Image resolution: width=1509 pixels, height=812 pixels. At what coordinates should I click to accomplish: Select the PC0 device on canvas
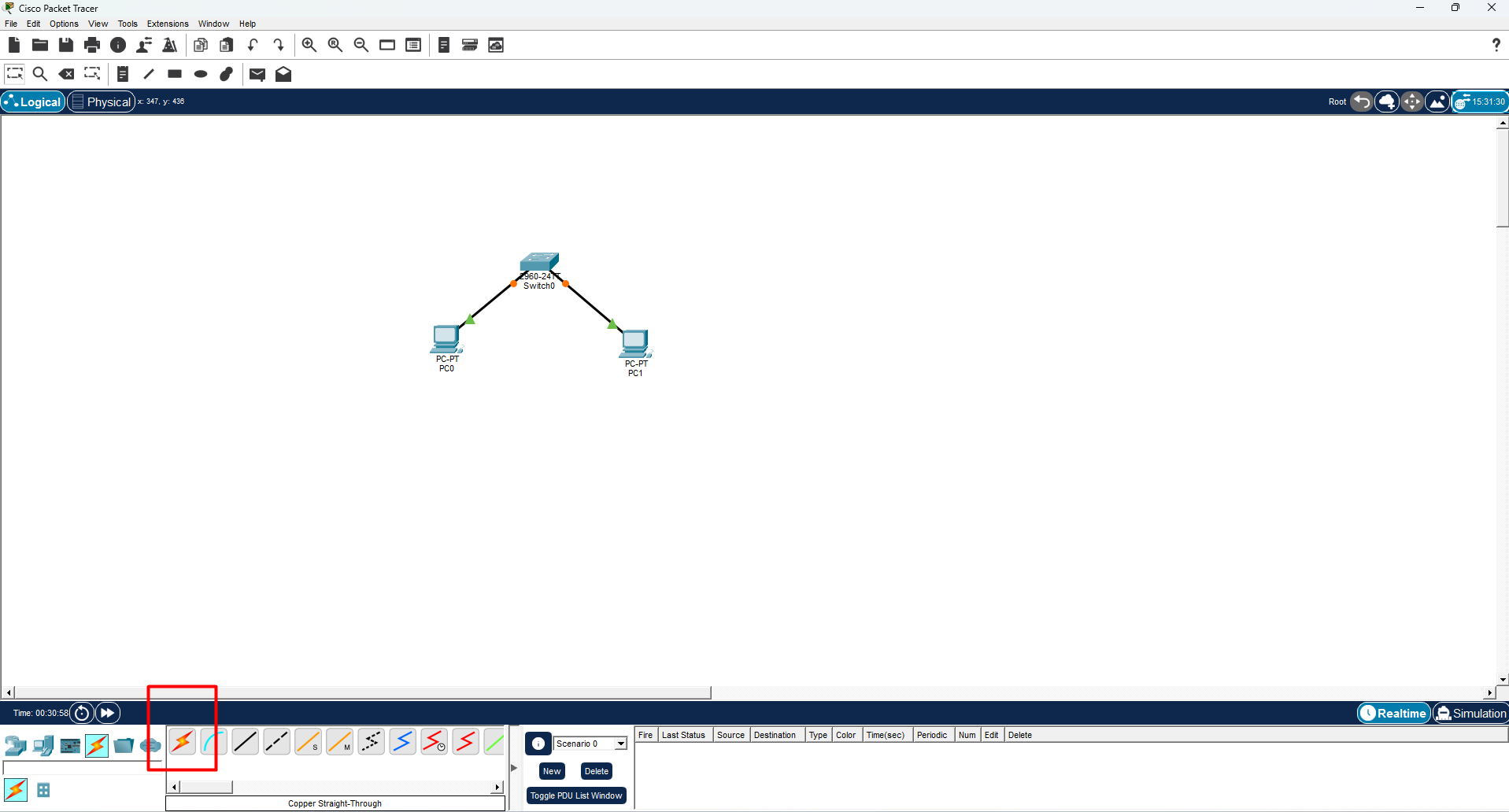(446, 339)
